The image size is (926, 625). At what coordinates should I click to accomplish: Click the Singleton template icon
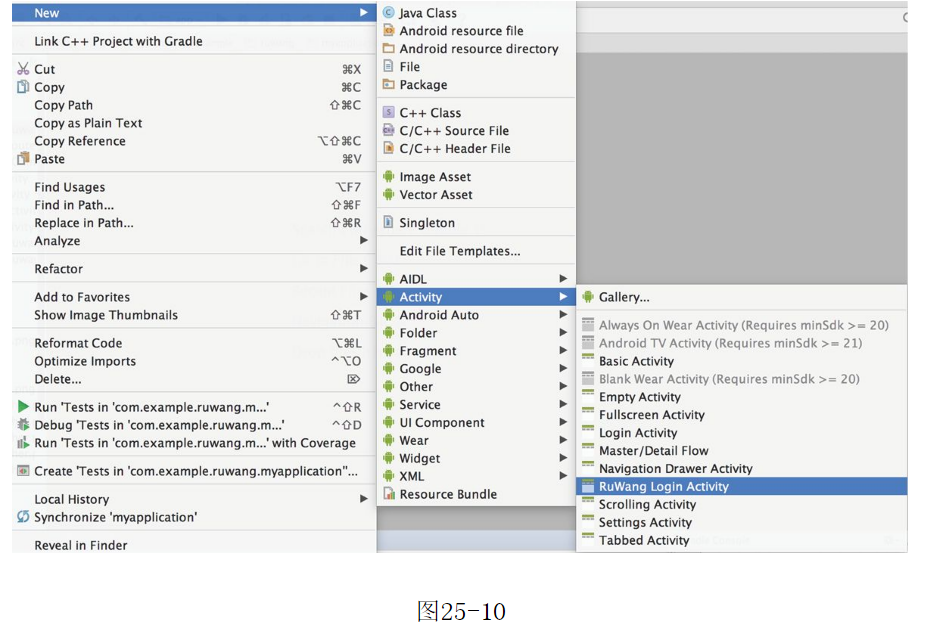(388, 223)
